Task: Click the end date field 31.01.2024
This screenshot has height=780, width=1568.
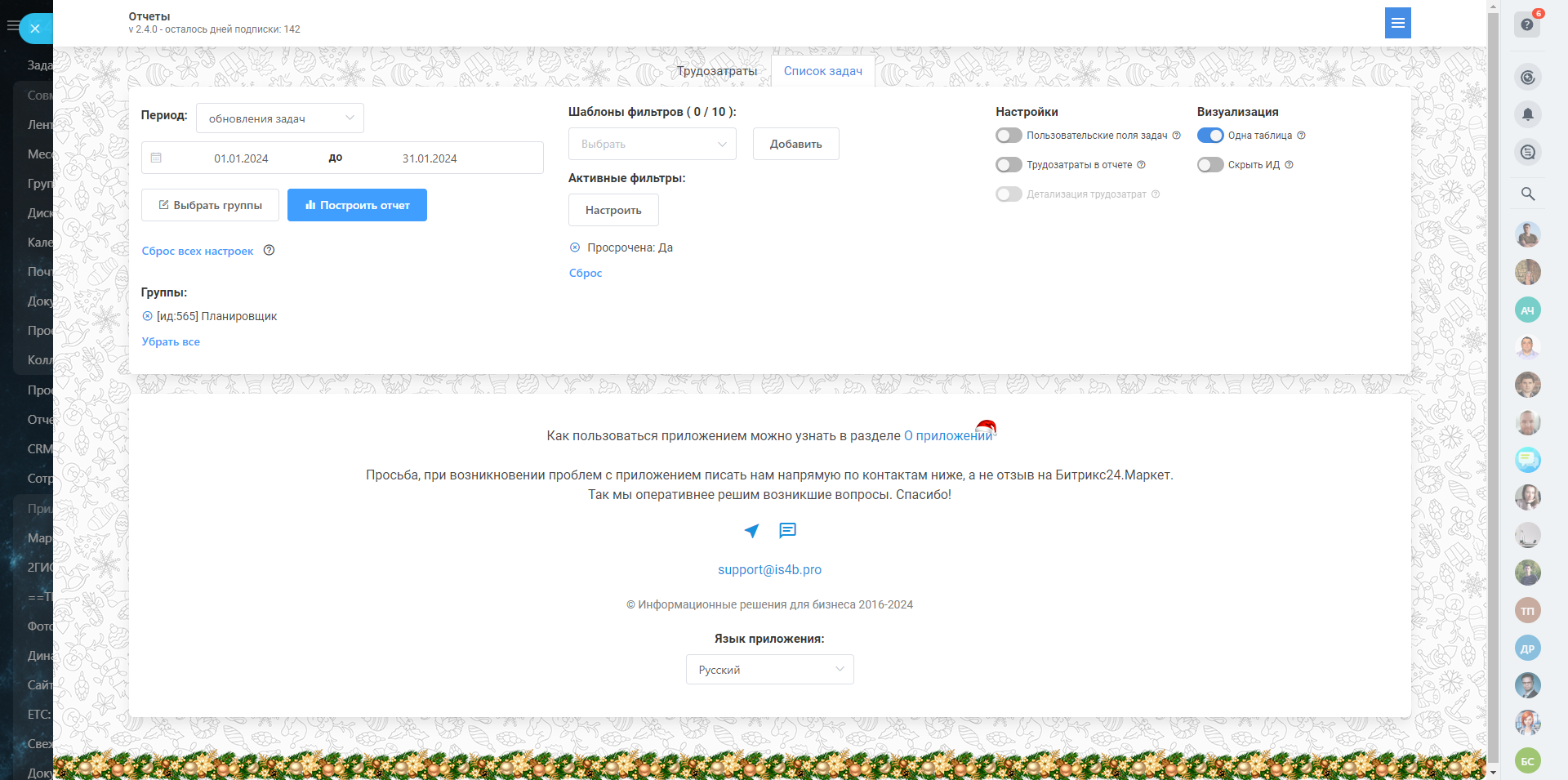Action: click(430, 158)
